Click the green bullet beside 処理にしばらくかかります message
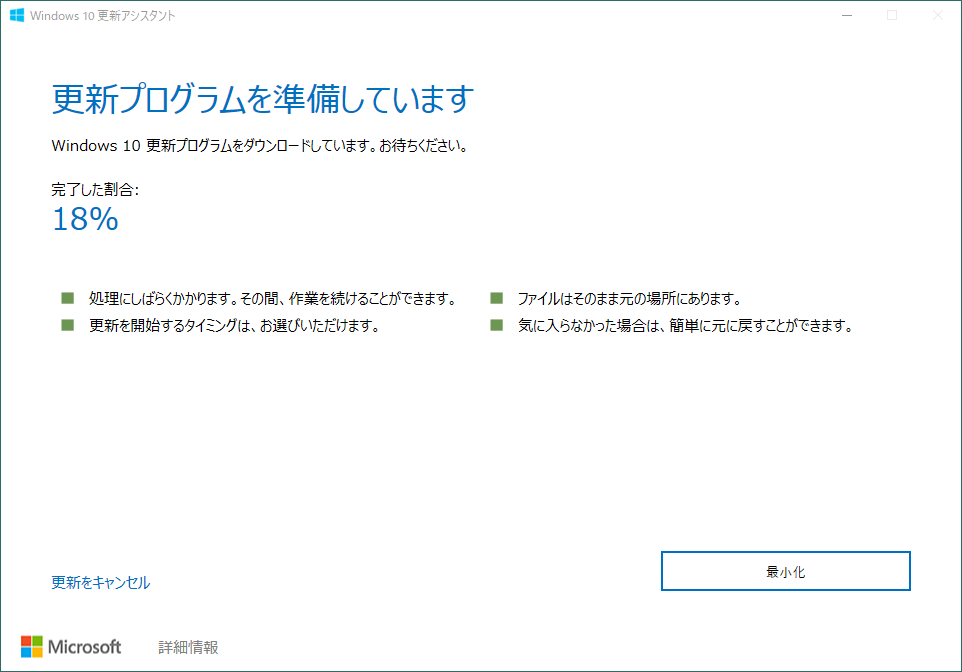The height and width of the screenshot is (672, 962). pos(66,297)
